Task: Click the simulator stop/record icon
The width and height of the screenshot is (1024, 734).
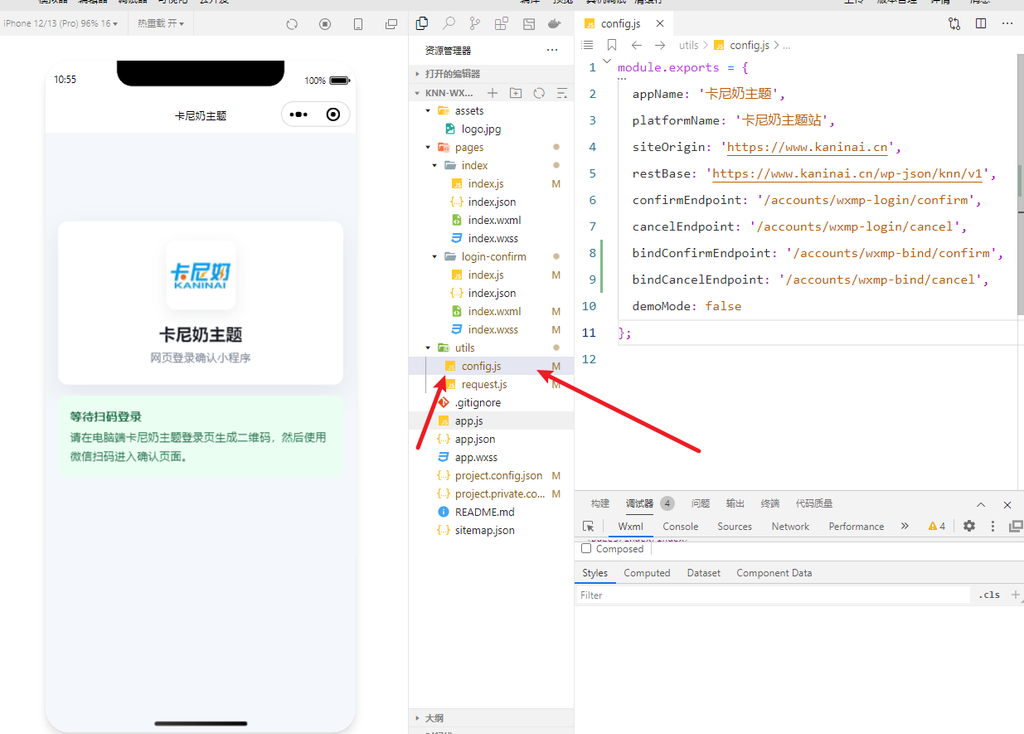Action: coord(325,24)
